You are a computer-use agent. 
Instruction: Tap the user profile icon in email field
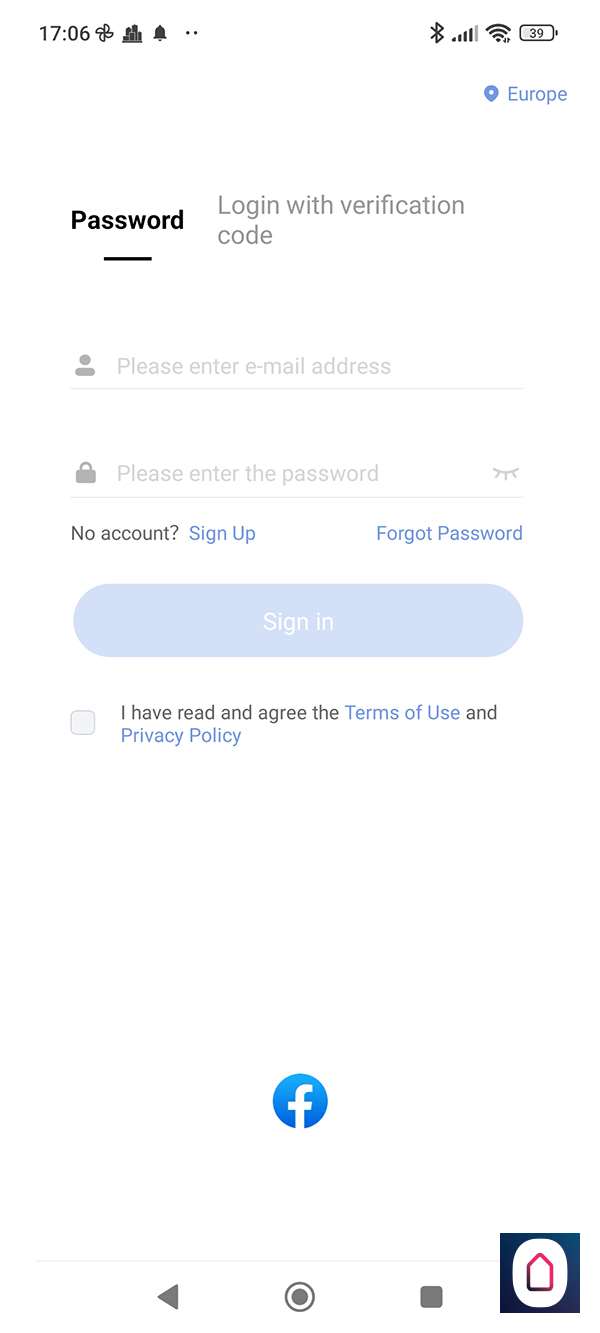click(x=85, y=366)
